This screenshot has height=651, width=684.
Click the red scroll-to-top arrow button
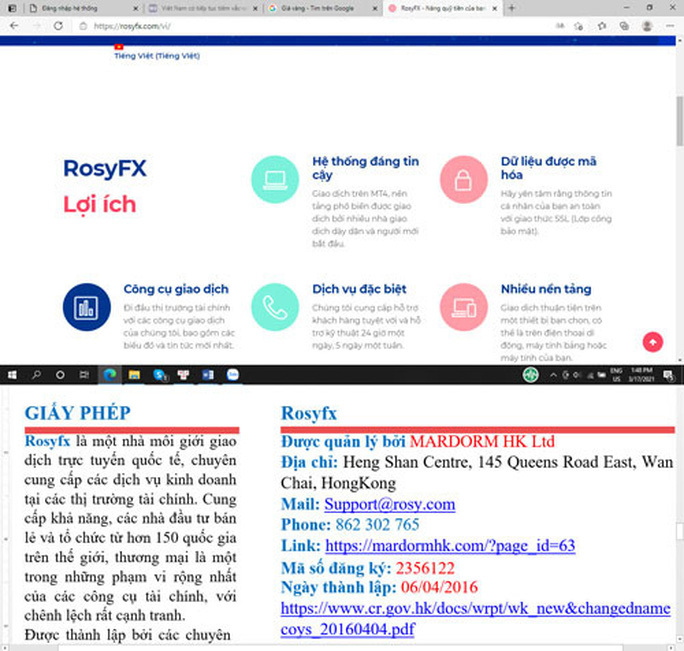coord(653,342)
